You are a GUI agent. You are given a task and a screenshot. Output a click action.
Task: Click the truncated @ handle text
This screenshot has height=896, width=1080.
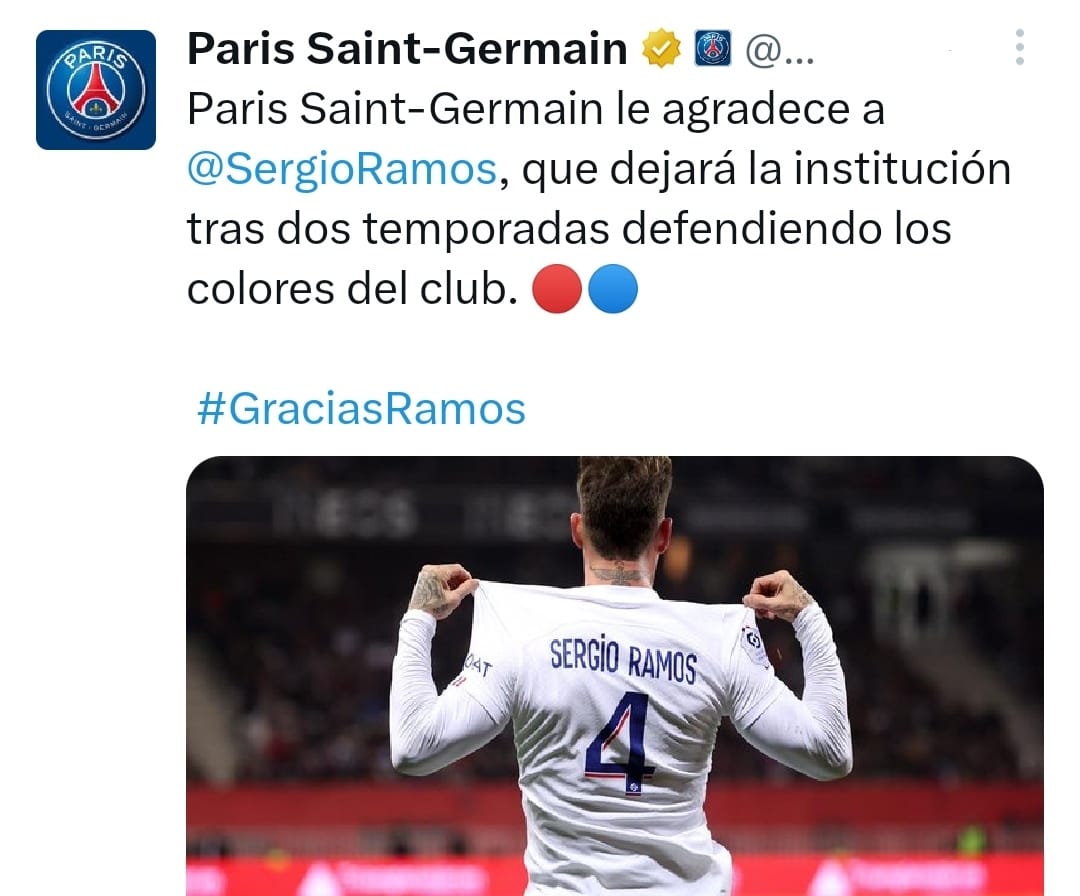pos(780,50)
